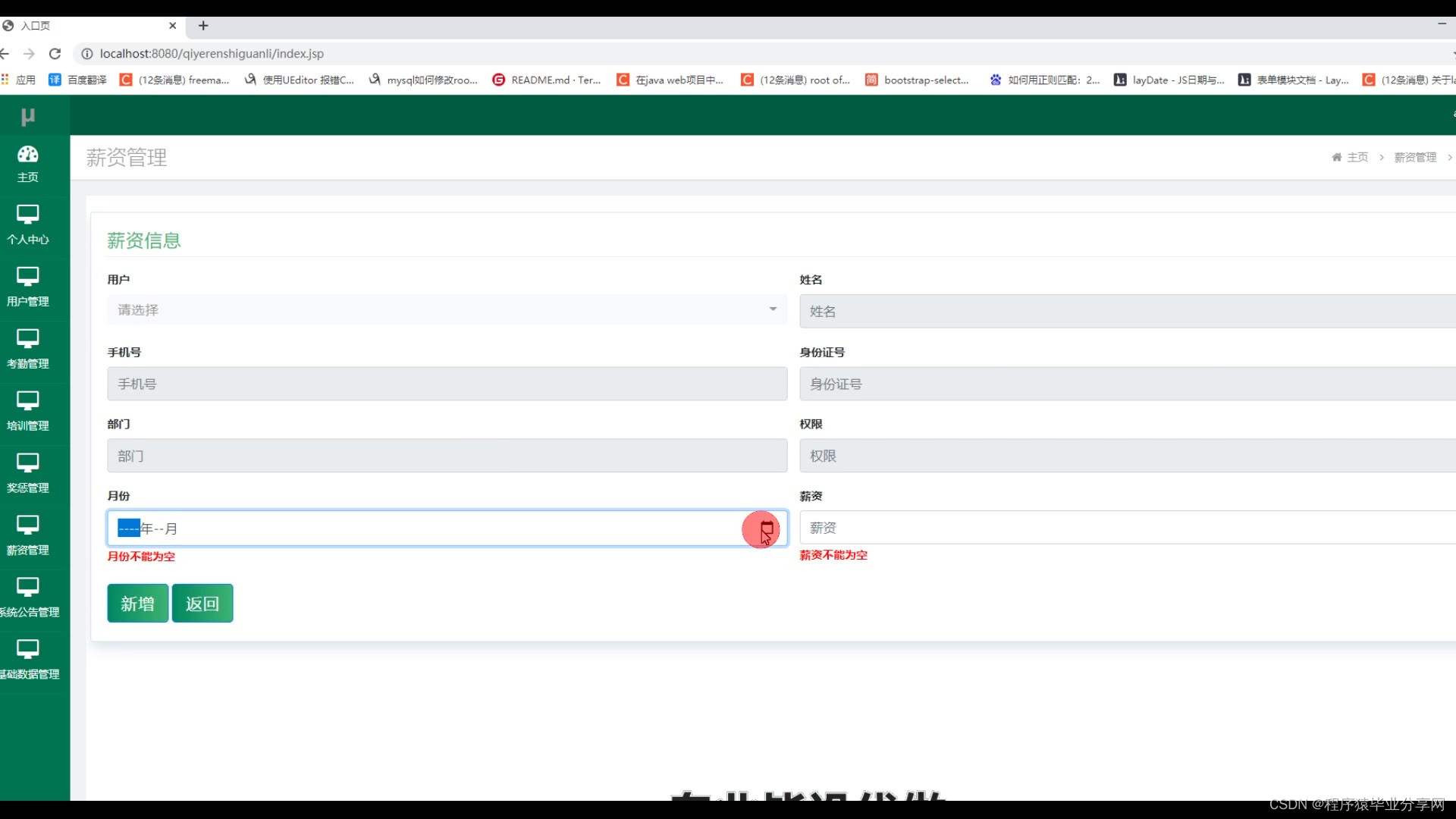
Task: Click the calendar picker icon in 月份 field
Action: click(x=767, y=529)
